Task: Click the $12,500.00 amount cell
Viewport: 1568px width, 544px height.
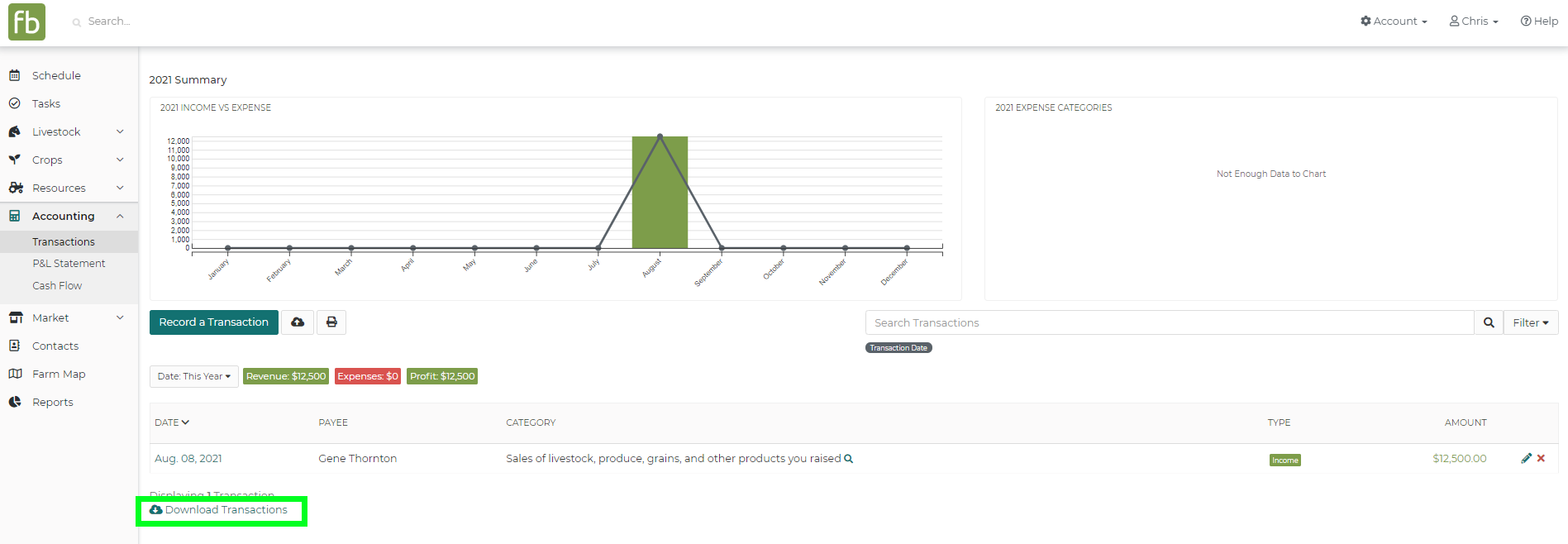Action: [1460, 459]
